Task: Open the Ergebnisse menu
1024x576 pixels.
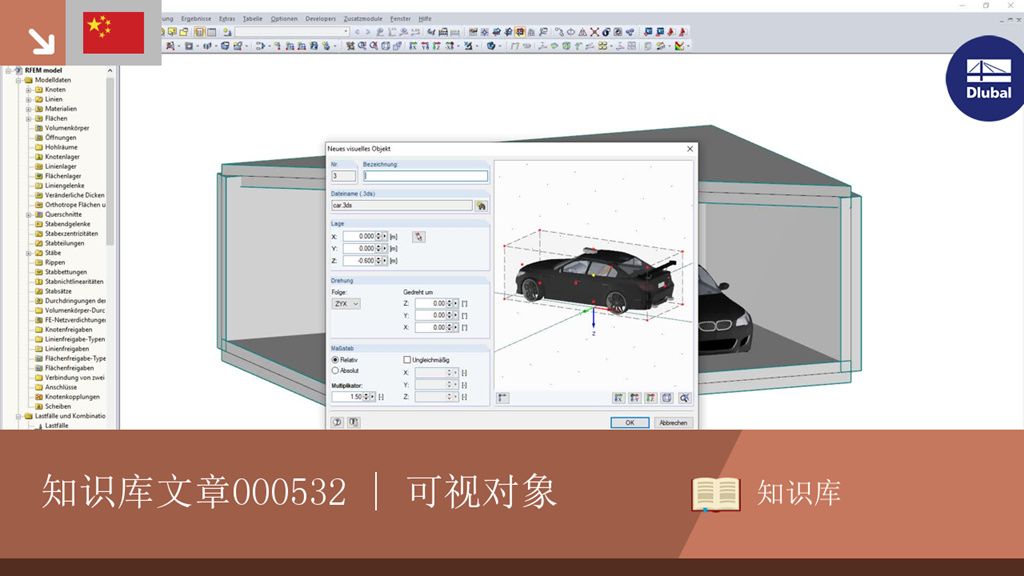Action: (196, 19)
